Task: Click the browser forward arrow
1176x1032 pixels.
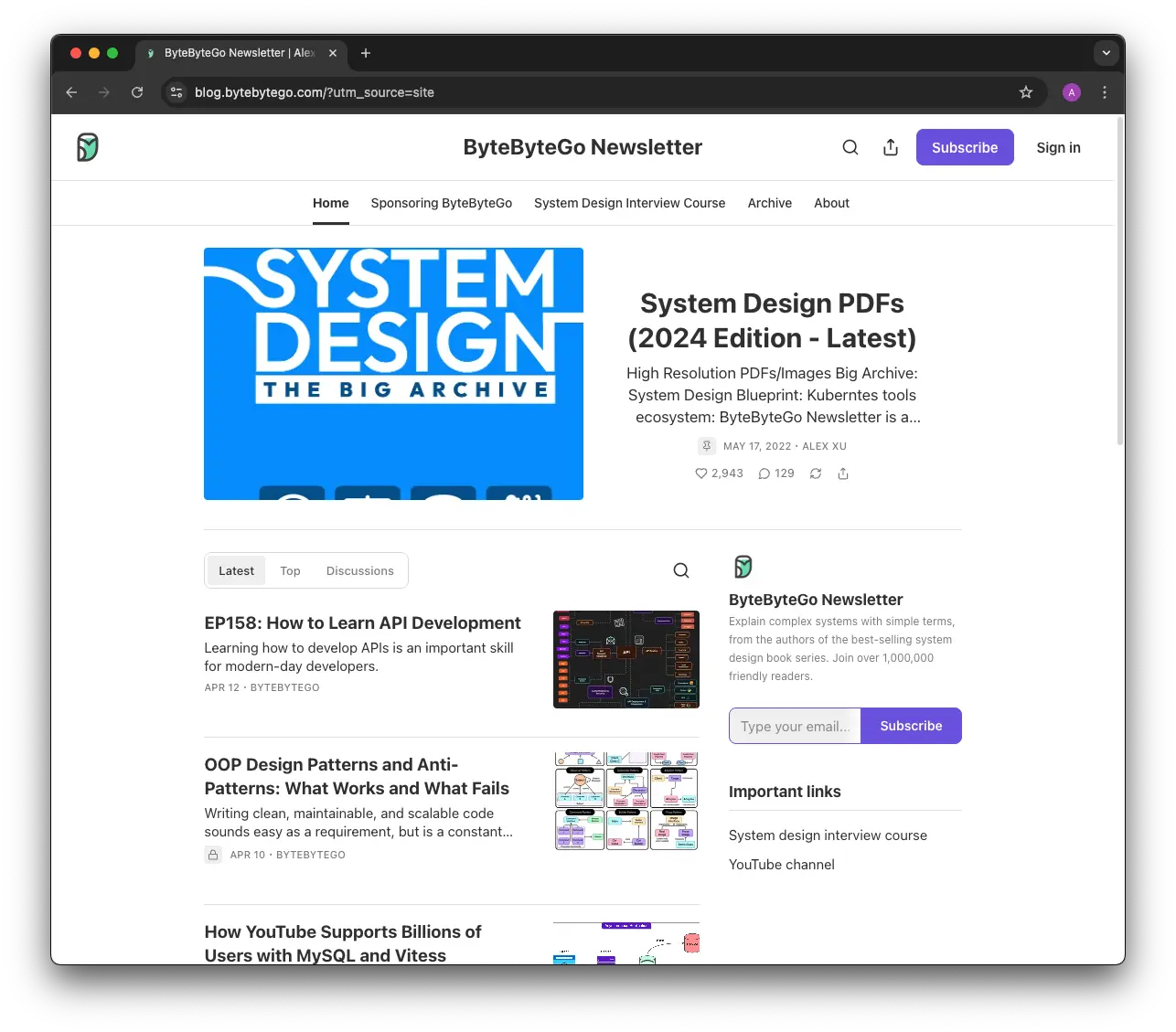Action: tap(104, 92)
